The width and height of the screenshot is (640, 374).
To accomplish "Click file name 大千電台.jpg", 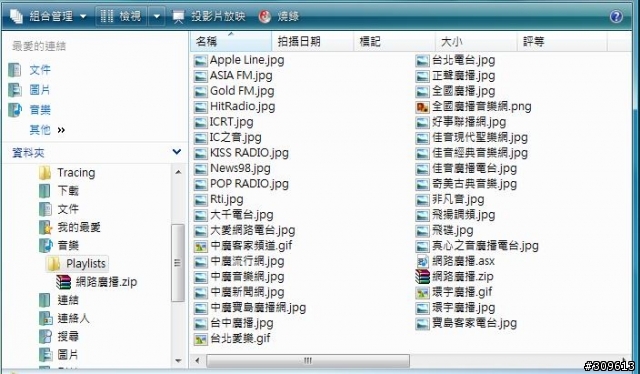I will [x=242, y=215].
